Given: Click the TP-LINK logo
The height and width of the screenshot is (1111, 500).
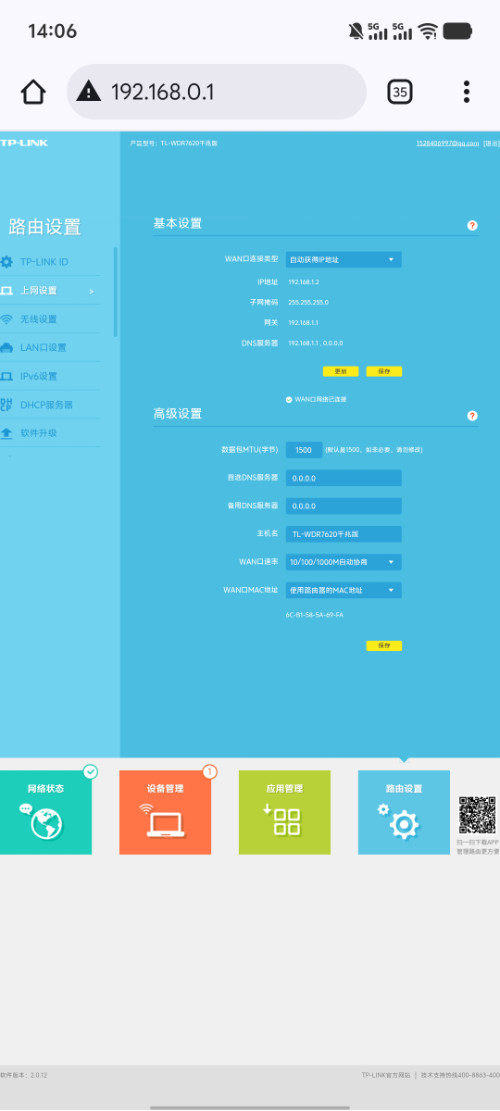Looking at the screenshot, I should (24, 143).
